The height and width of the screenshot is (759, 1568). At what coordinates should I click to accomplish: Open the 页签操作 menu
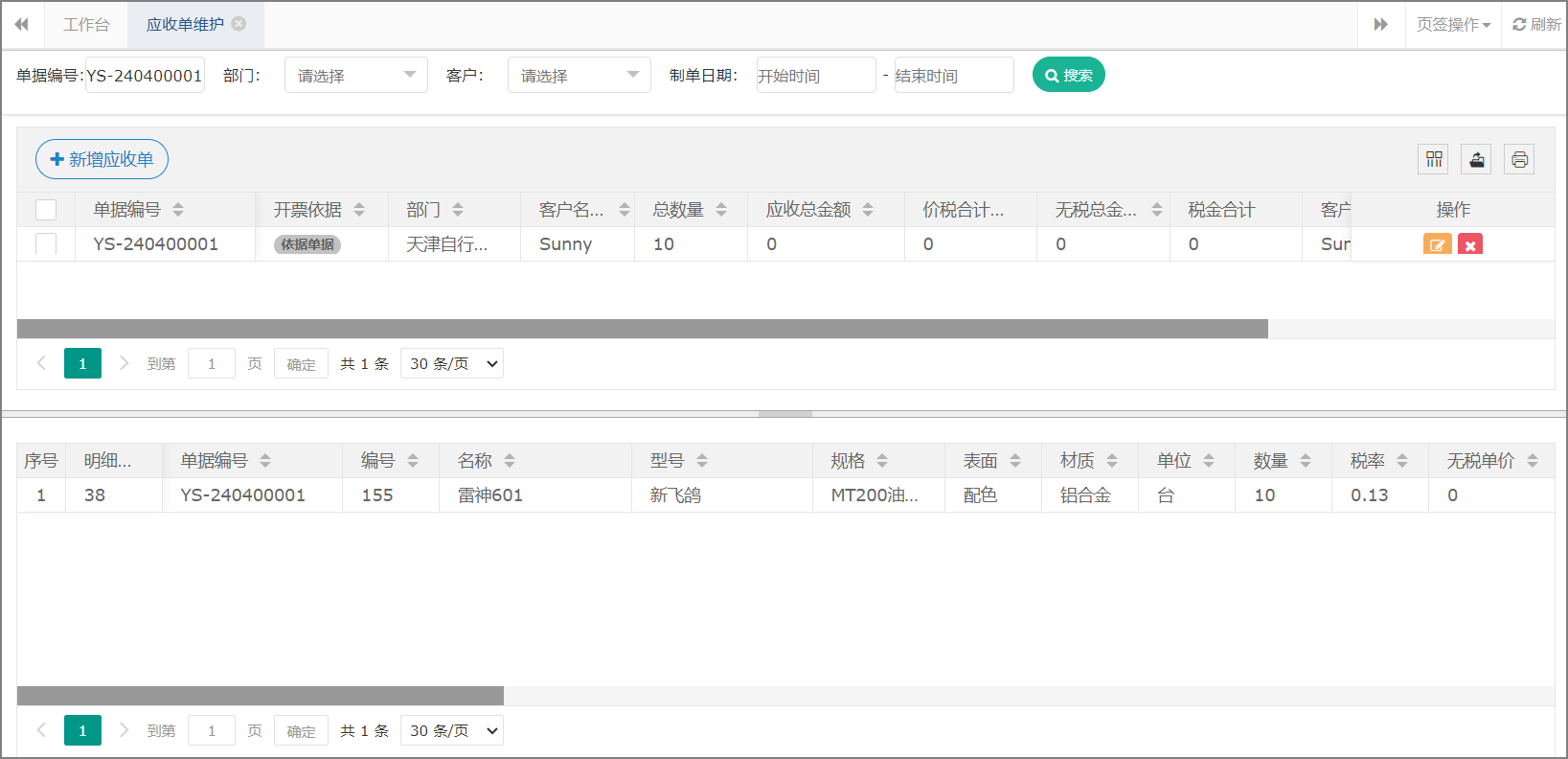click(1453, 25)
